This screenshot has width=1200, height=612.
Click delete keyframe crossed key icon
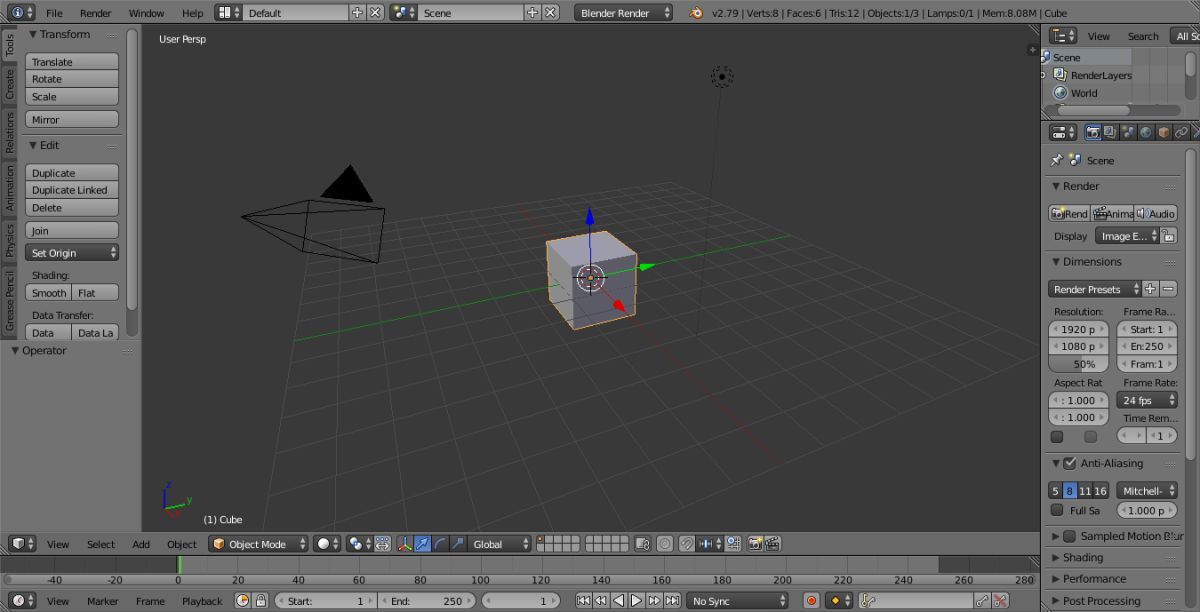1000,601
